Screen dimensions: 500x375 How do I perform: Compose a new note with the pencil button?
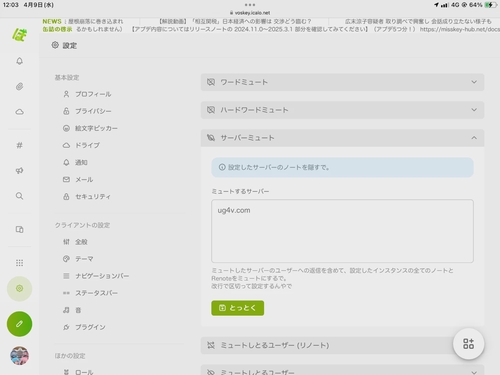(19, 324)
